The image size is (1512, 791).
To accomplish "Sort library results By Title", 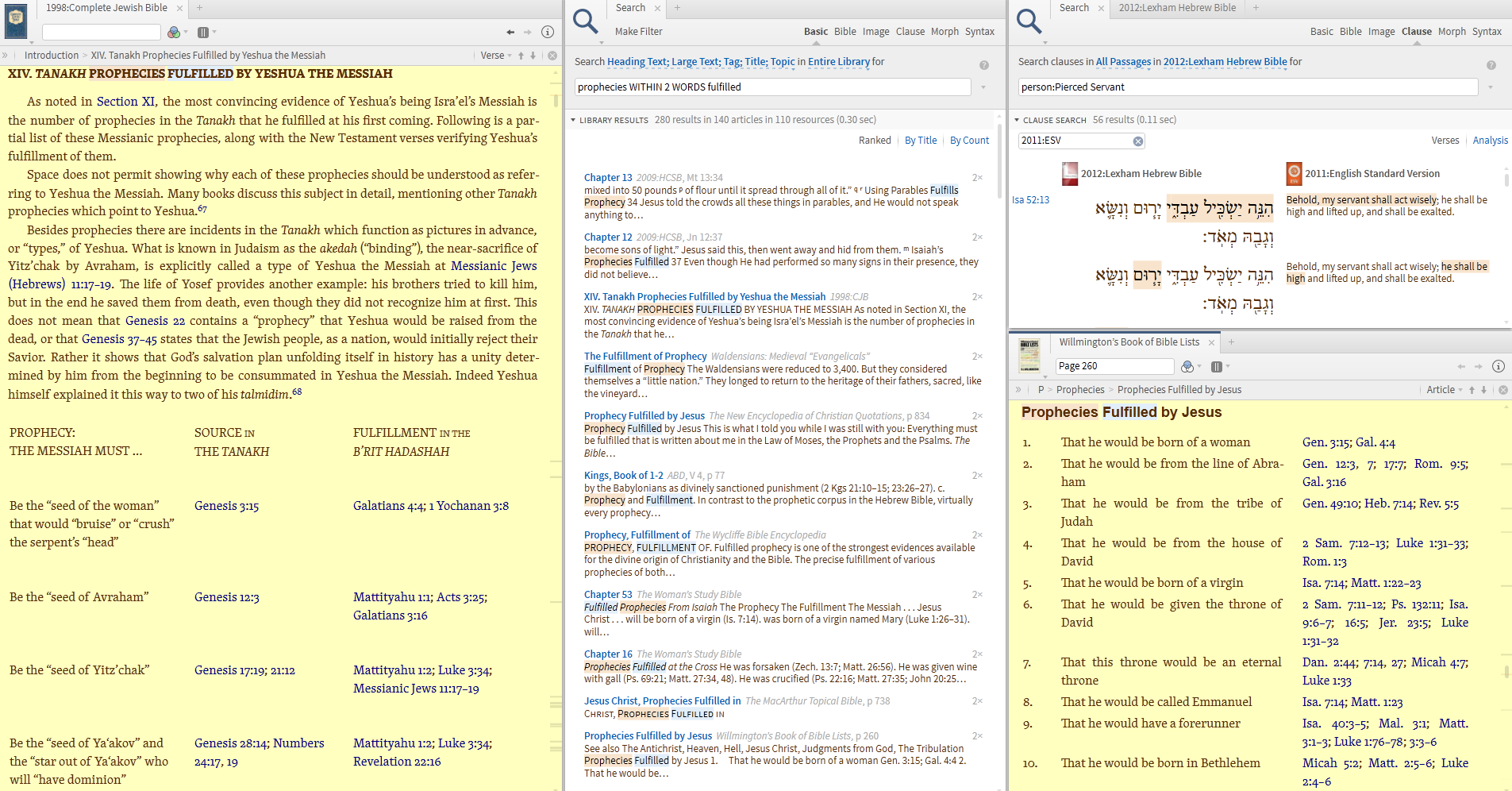I will click(x=921, y=141).
